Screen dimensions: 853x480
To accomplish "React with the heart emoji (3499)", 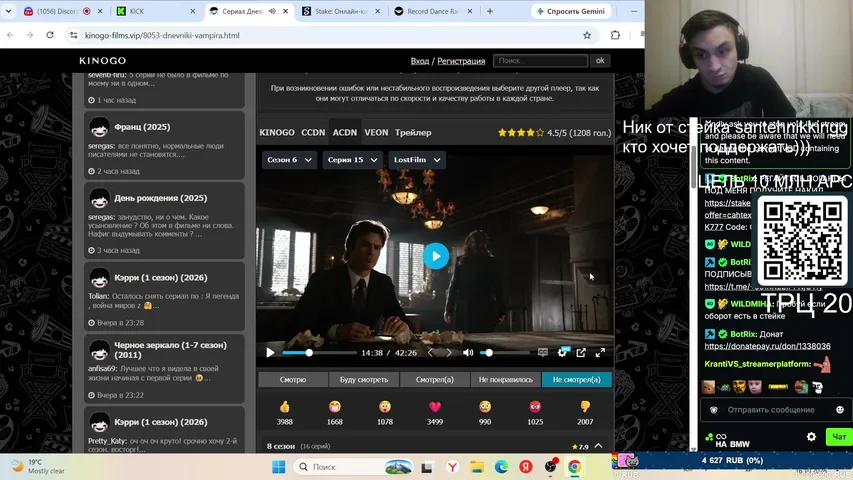I will point(435,407).
